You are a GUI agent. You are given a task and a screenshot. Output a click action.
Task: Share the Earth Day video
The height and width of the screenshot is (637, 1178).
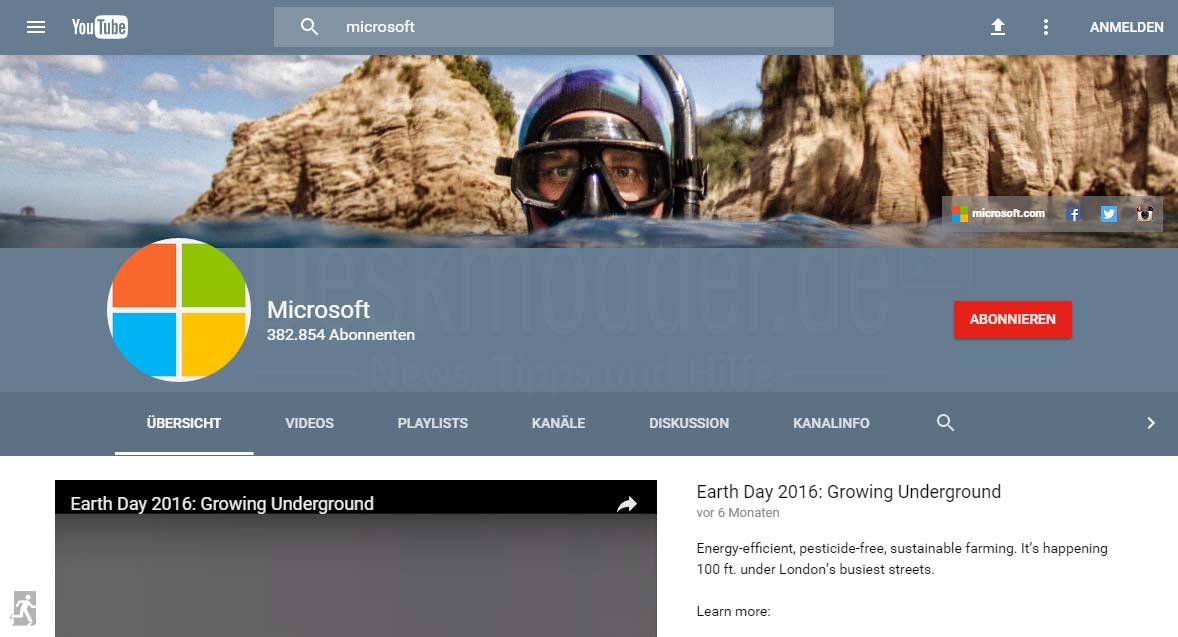pyautogui.click(x=627, y=504)
